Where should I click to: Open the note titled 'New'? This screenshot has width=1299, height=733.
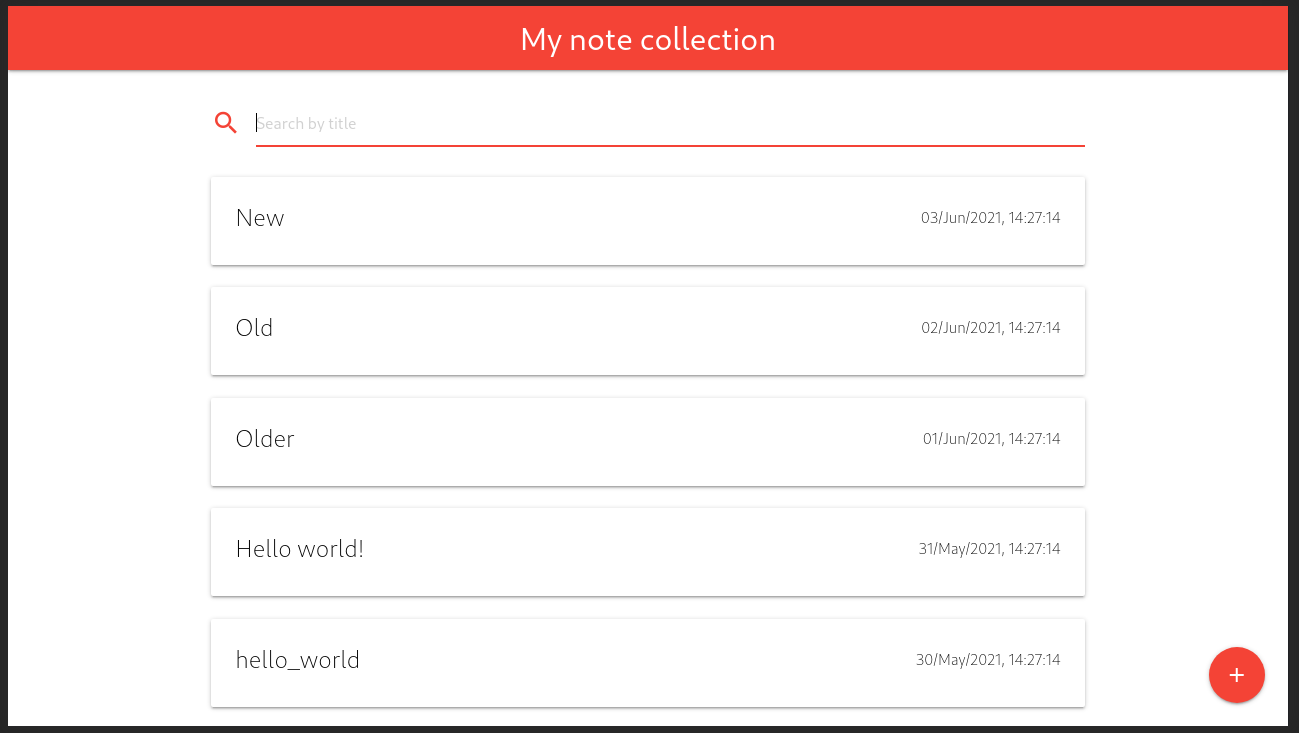point(648,220)
